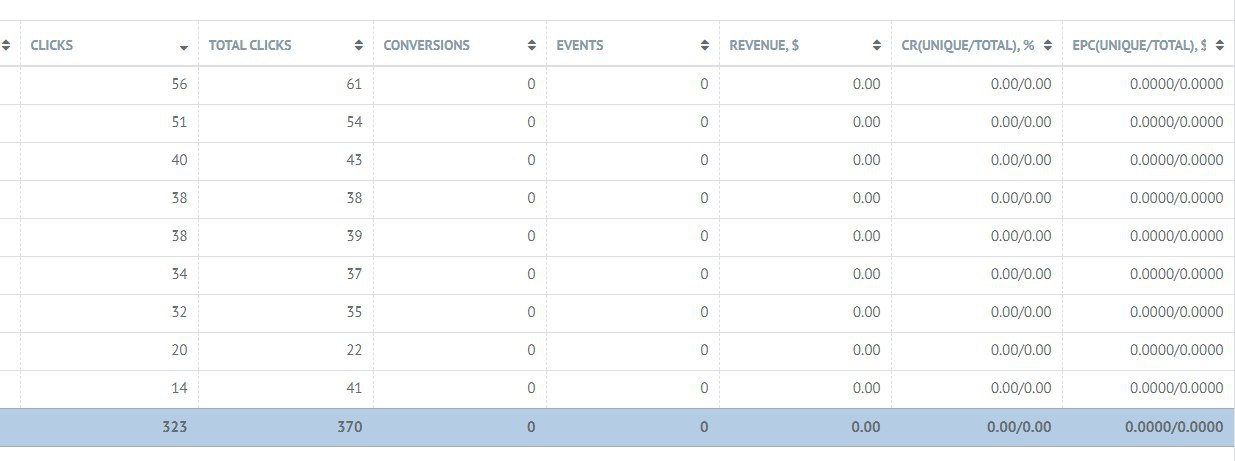The width and height of the screenshot is (1235, 461).
Task: Select the Total Clicks value 61
Action: pos(354,84)
